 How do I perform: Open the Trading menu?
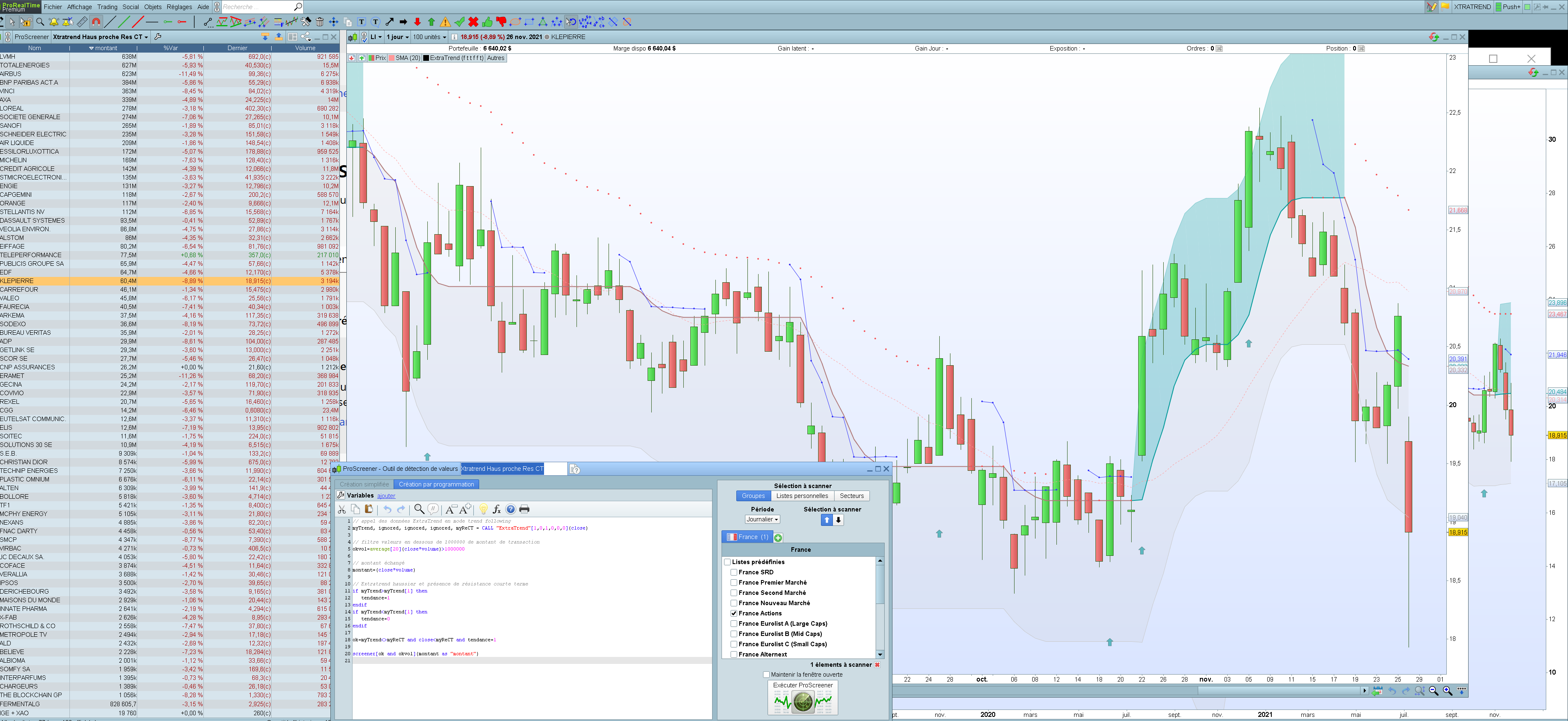[107, 7]
